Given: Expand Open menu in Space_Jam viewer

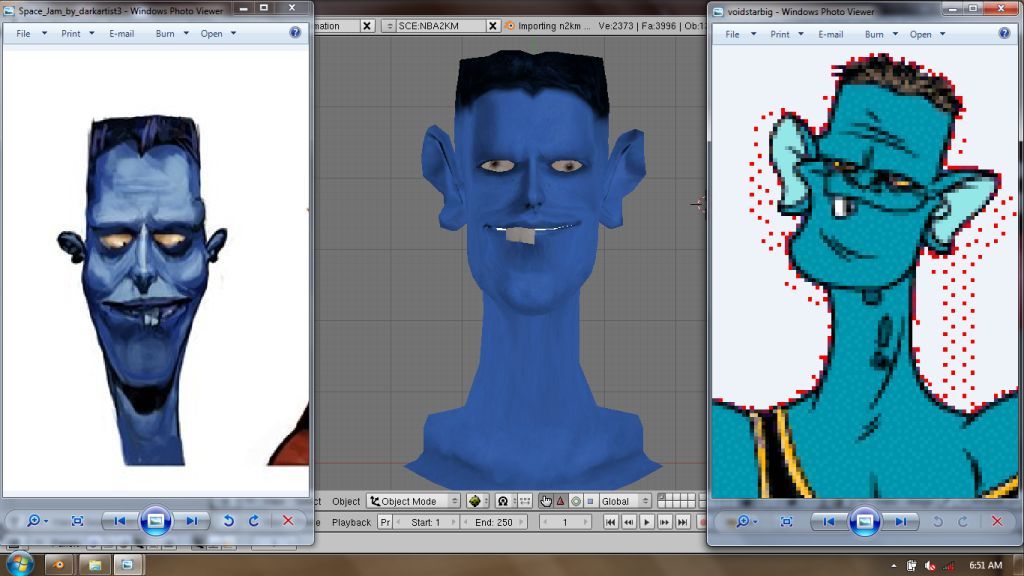Looking at the screenshot, I should [217, 33].
